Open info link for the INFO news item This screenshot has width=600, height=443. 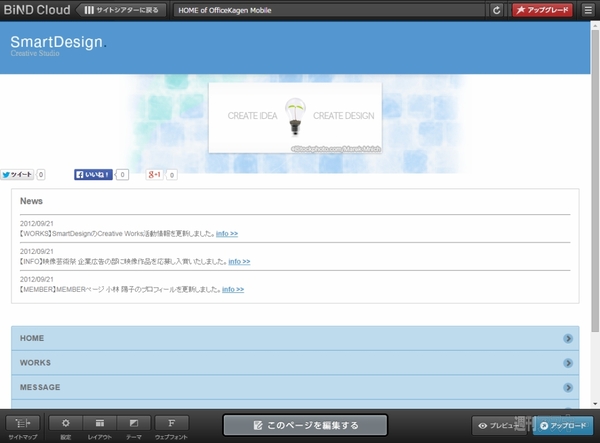(239, 261)
